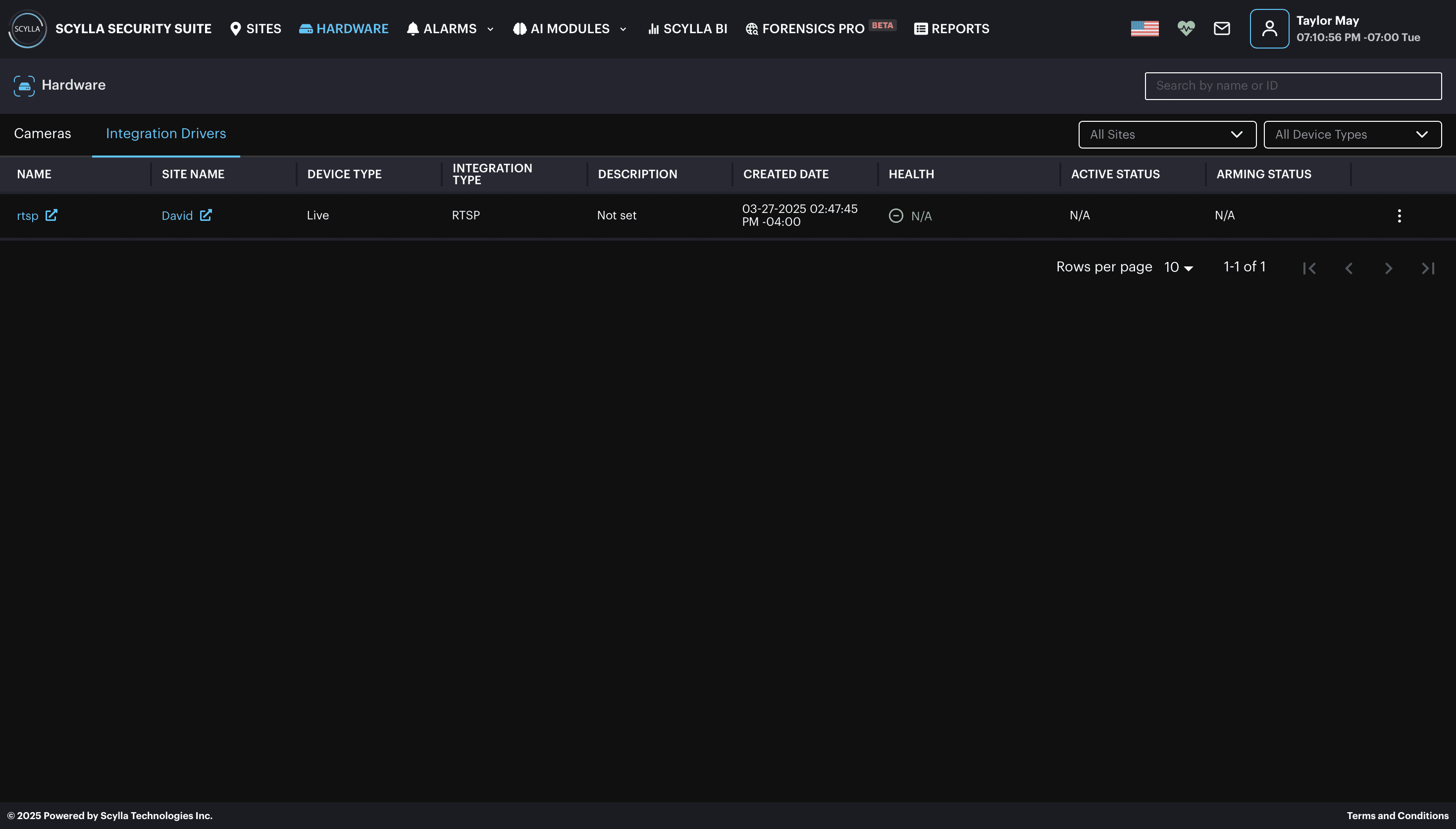
Task: Click the Not set description cell
Action: [617, 215]
